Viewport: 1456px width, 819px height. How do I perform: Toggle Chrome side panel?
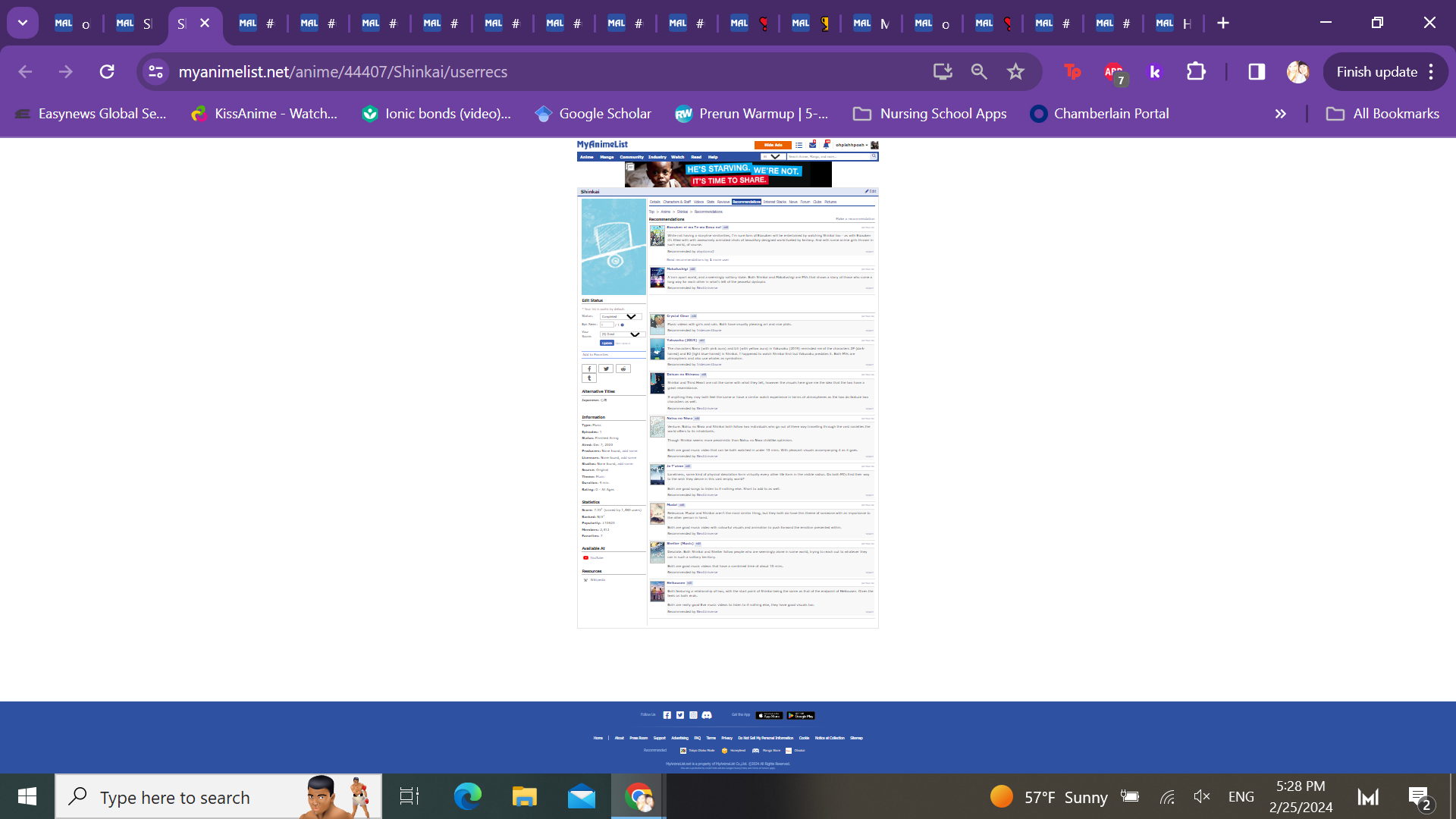pos(1257,71)
